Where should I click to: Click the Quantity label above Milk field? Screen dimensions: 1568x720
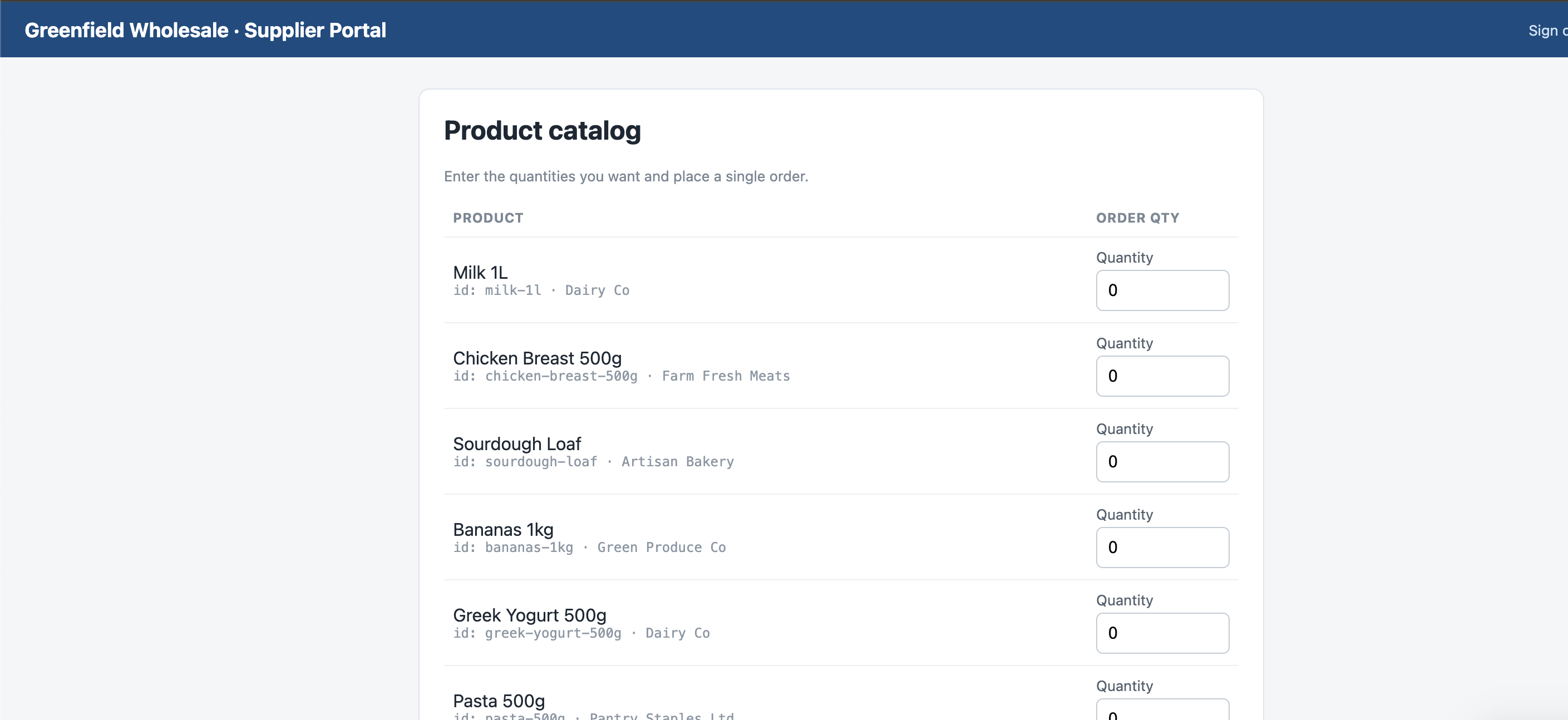[x=1125, y=258]
